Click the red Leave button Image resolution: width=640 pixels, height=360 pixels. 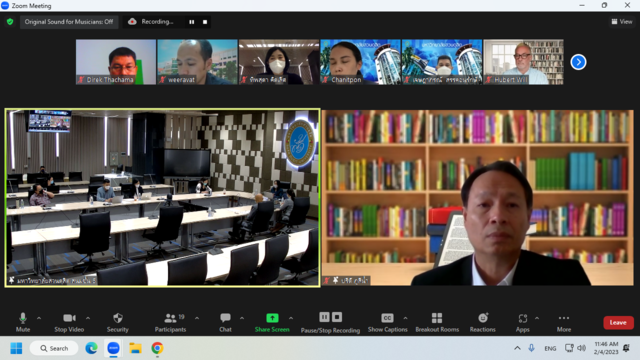pyautogui.click(x=618, y=322)
